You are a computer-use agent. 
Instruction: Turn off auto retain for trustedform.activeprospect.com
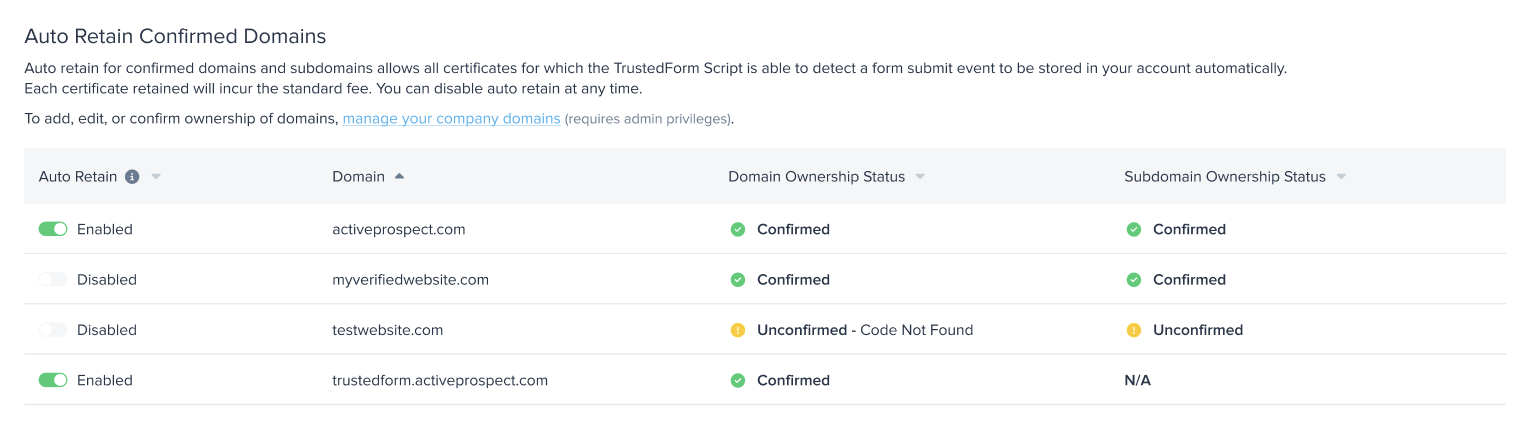point(53,380)
